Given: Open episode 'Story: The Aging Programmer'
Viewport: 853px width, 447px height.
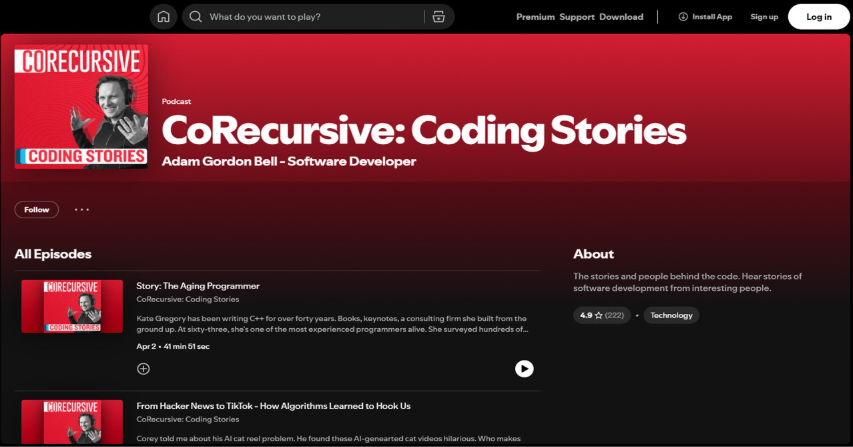Looking at the screenshot, I should [x=197, y=286].
